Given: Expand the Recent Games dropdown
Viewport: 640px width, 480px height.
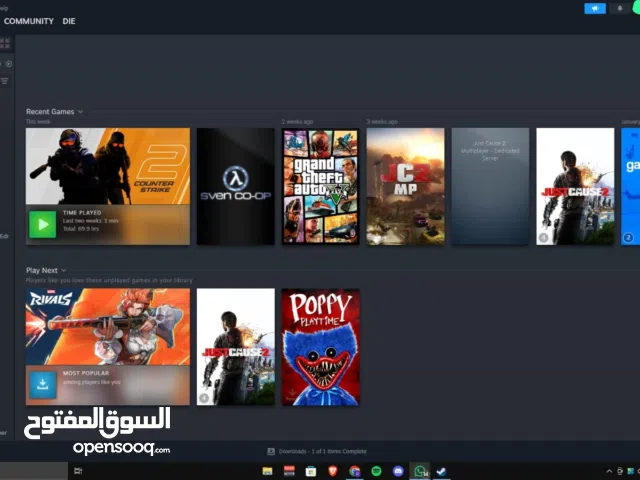Looking at the screenshot, I should pyautogui.click(x=80, y=112).
